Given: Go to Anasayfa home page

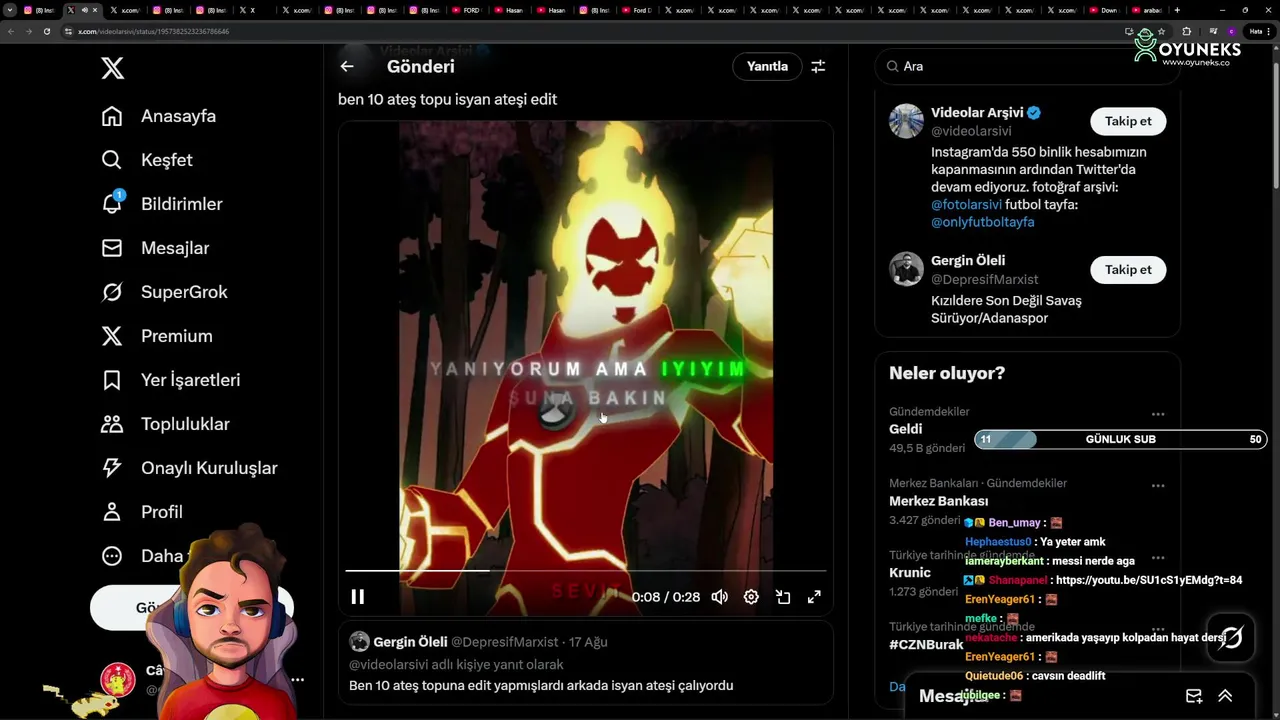Looking at the screenshot, I should [x=159, y=116].
